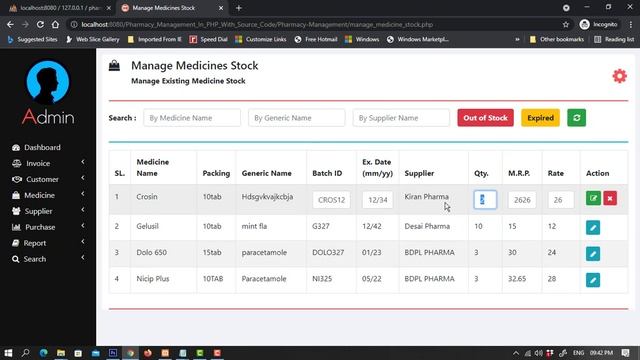Open the Dashboard sidebar item
This screenshot has width=640, height=360.
(36, 147)
